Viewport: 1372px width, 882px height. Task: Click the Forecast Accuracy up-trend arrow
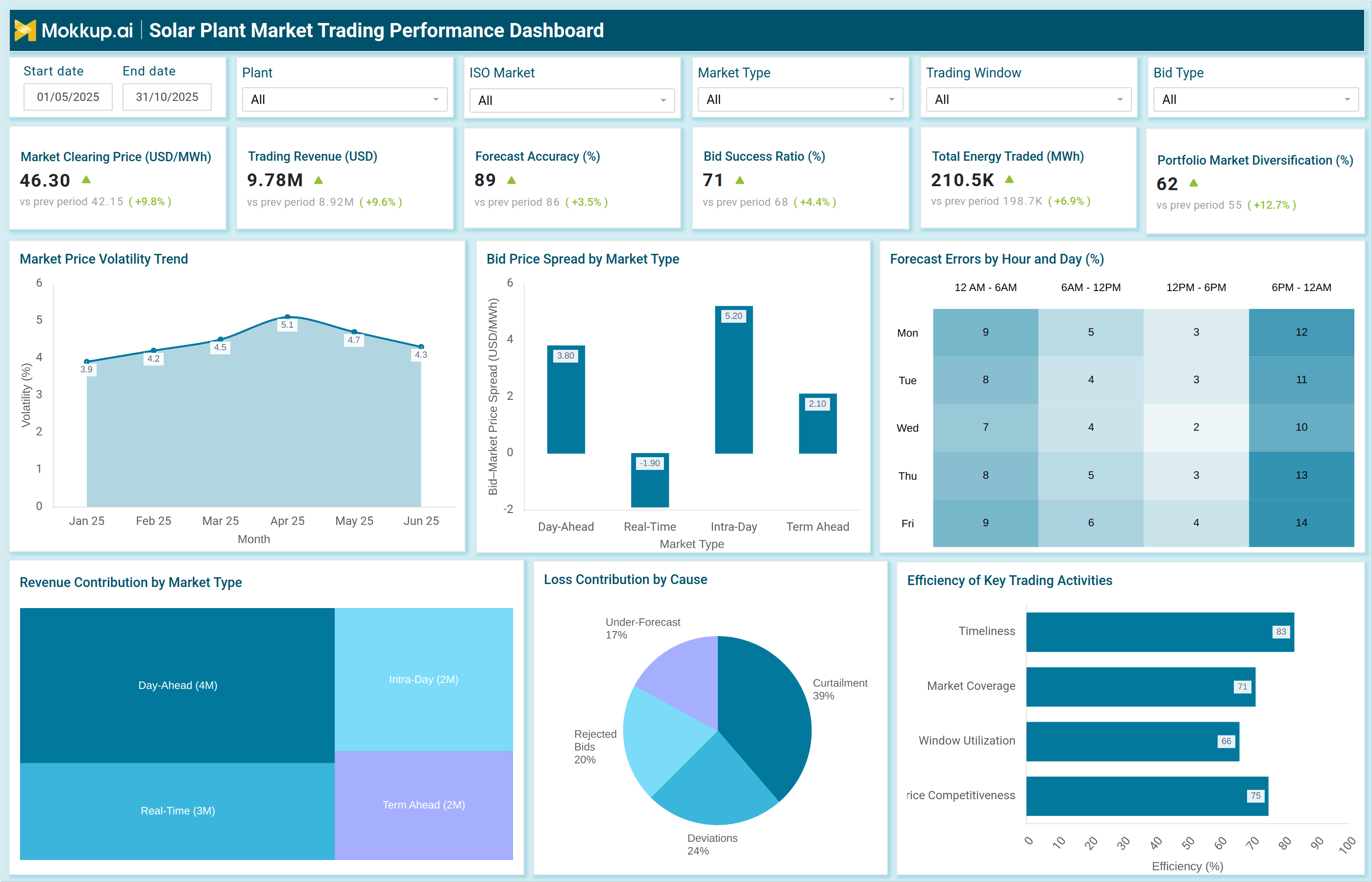(512, 180)
